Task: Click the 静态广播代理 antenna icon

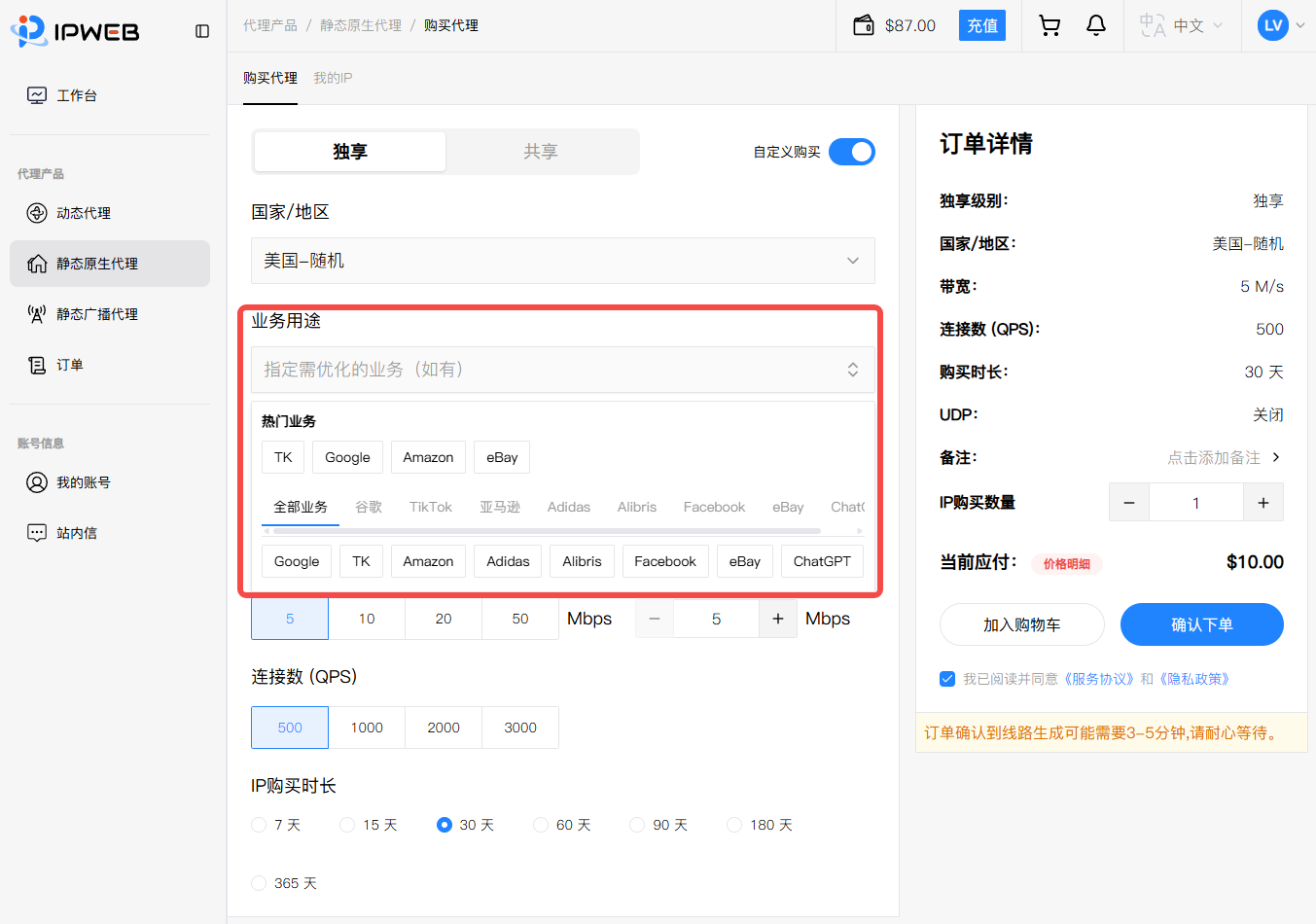Action: 37,314
